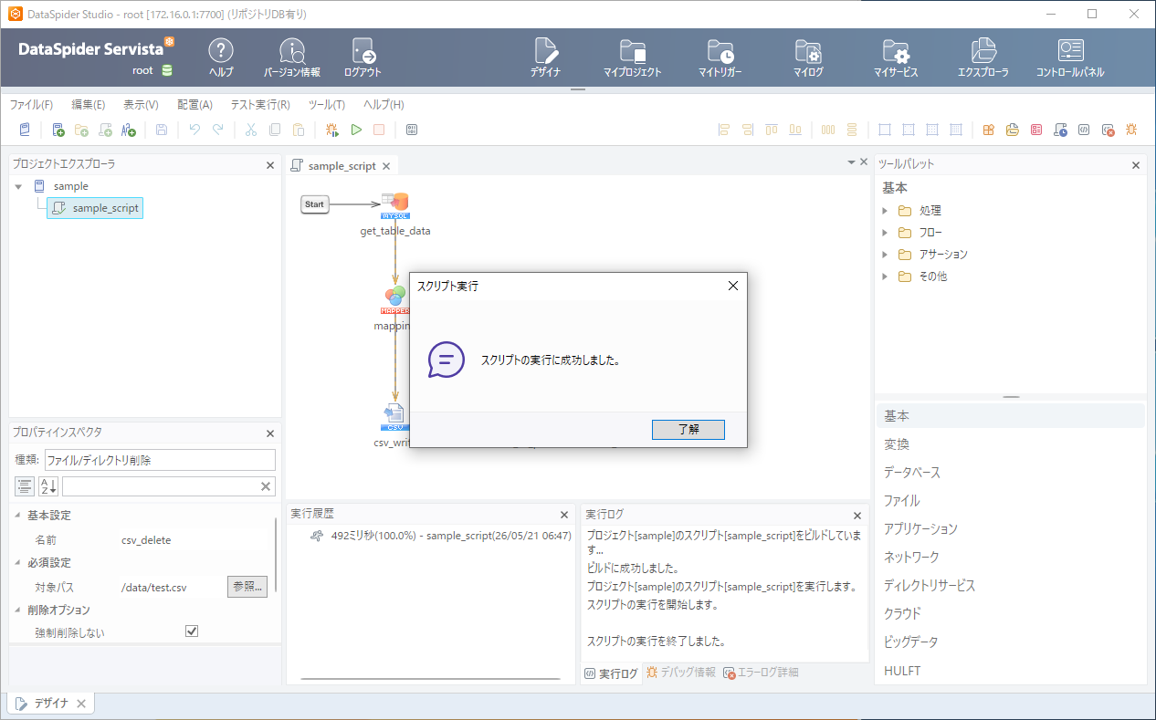Open the ファイル(F) menu
Image resolution: width=1156 pixels, height=720 pixels.
[31, 105]
